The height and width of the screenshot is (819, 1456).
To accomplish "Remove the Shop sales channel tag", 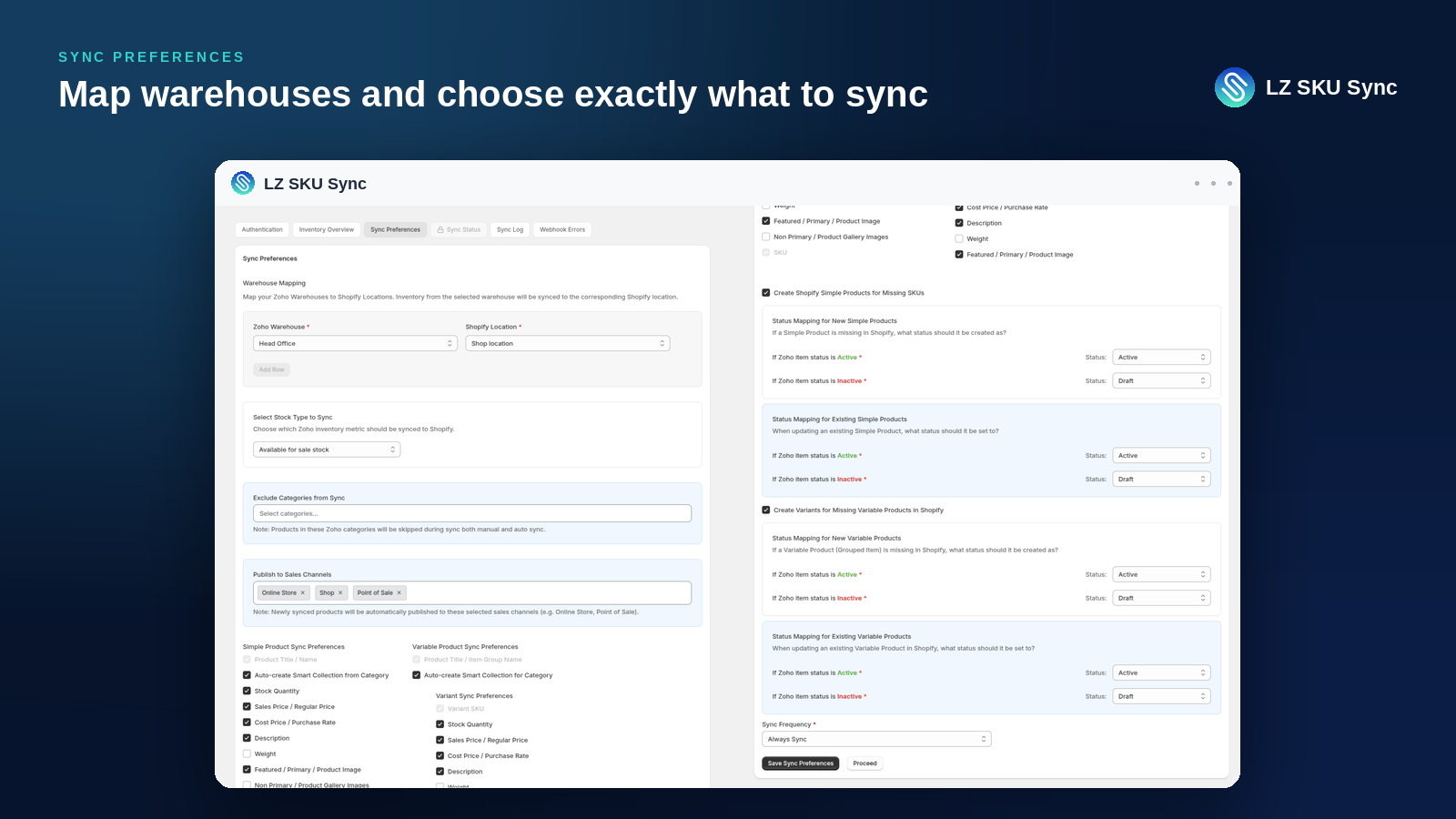I will 341,592.
